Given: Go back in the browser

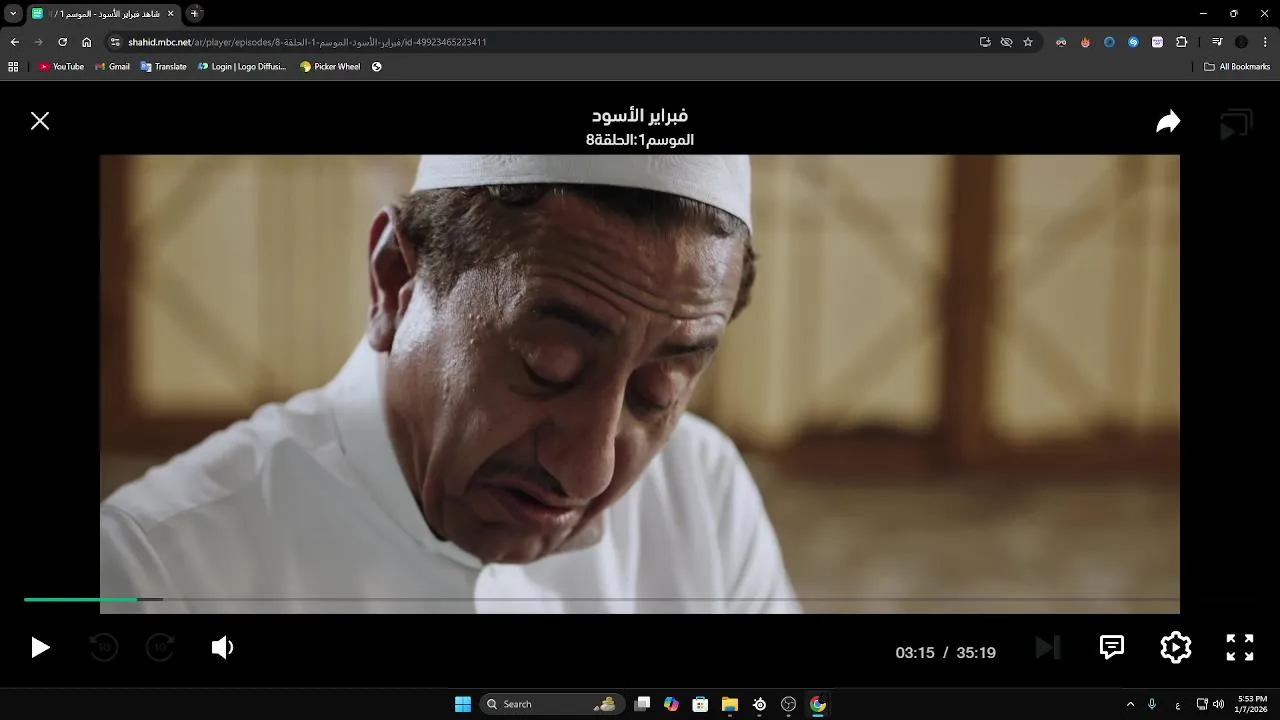Looking at the screenshot, I should (14, 42).
